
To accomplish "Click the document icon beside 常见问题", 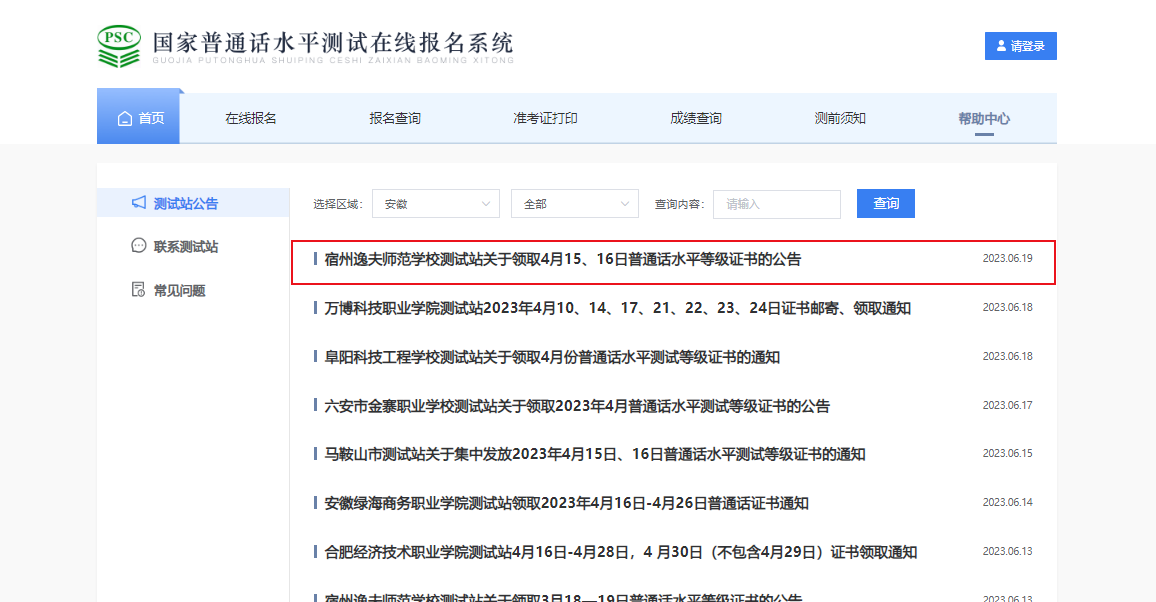I will [139, 290].
